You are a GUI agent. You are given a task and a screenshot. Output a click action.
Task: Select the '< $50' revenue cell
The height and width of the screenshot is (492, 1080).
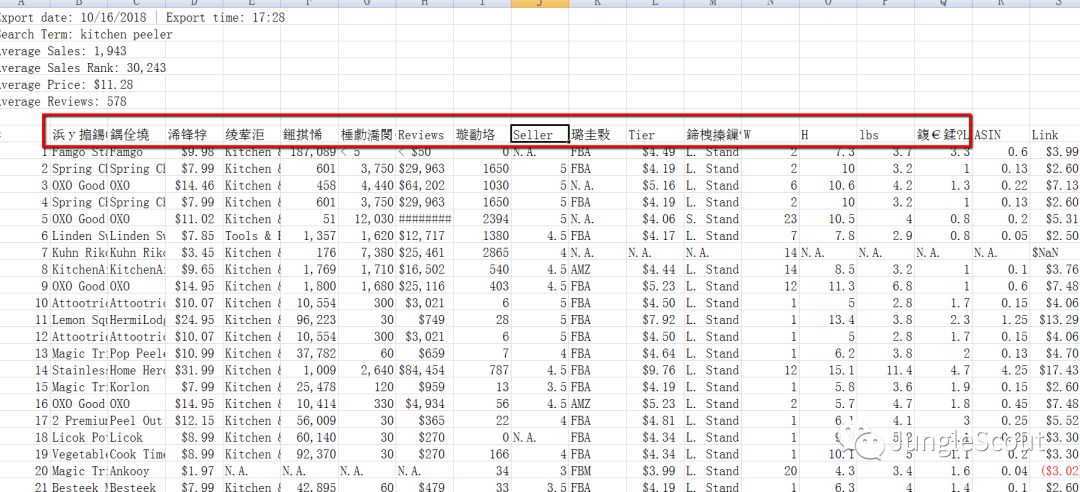click(x=425, y=152)
